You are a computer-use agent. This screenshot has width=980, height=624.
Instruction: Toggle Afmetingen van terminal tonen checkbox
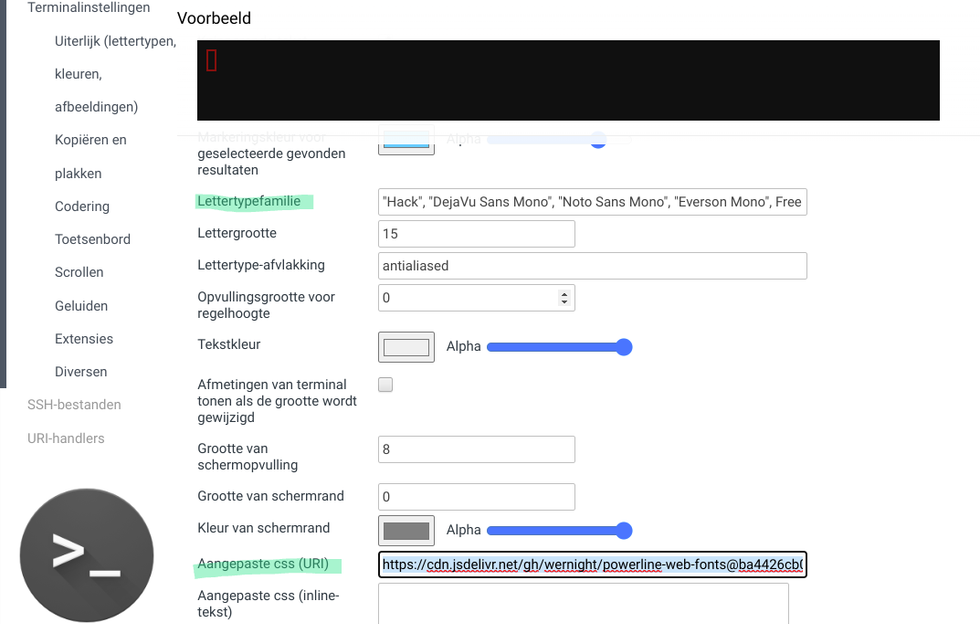coord(386,385)
